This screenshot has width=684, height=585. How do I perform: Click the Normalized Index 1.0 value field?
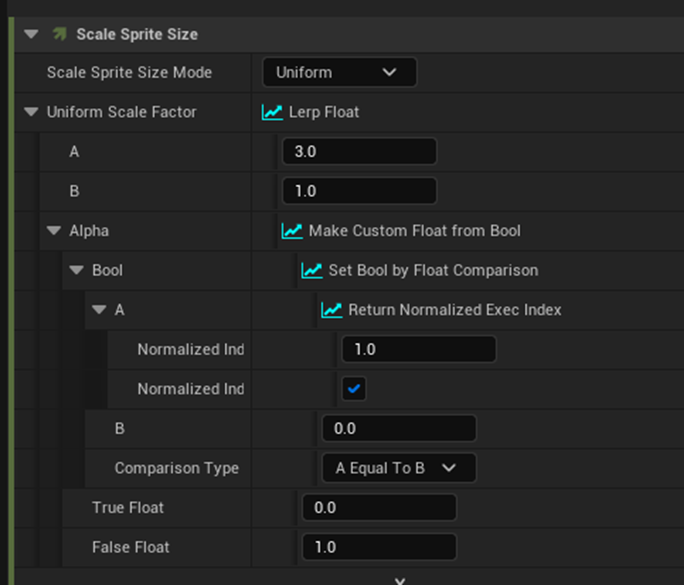coord(418,349)
